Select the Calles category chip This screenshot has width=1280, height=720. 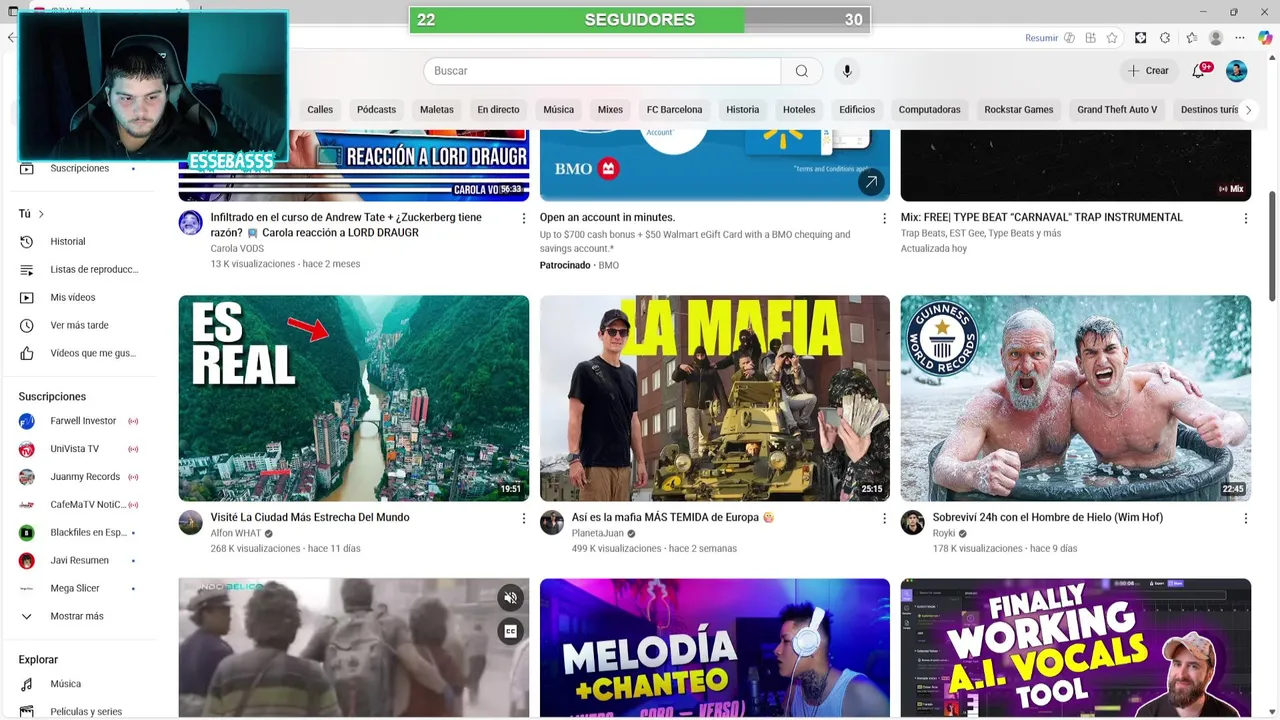[320, 110]
